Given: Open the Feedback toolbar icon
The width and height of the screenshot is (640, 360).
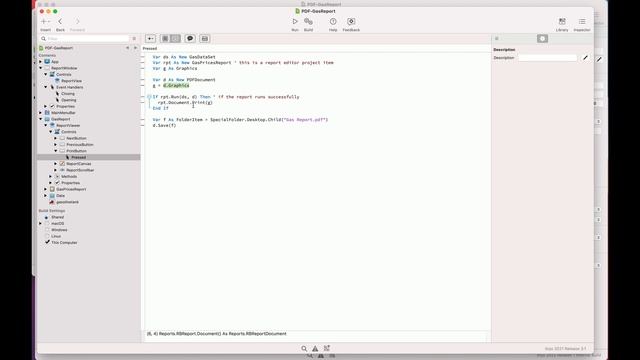Looking at the screenshot, I should click(x=351, y=22).
